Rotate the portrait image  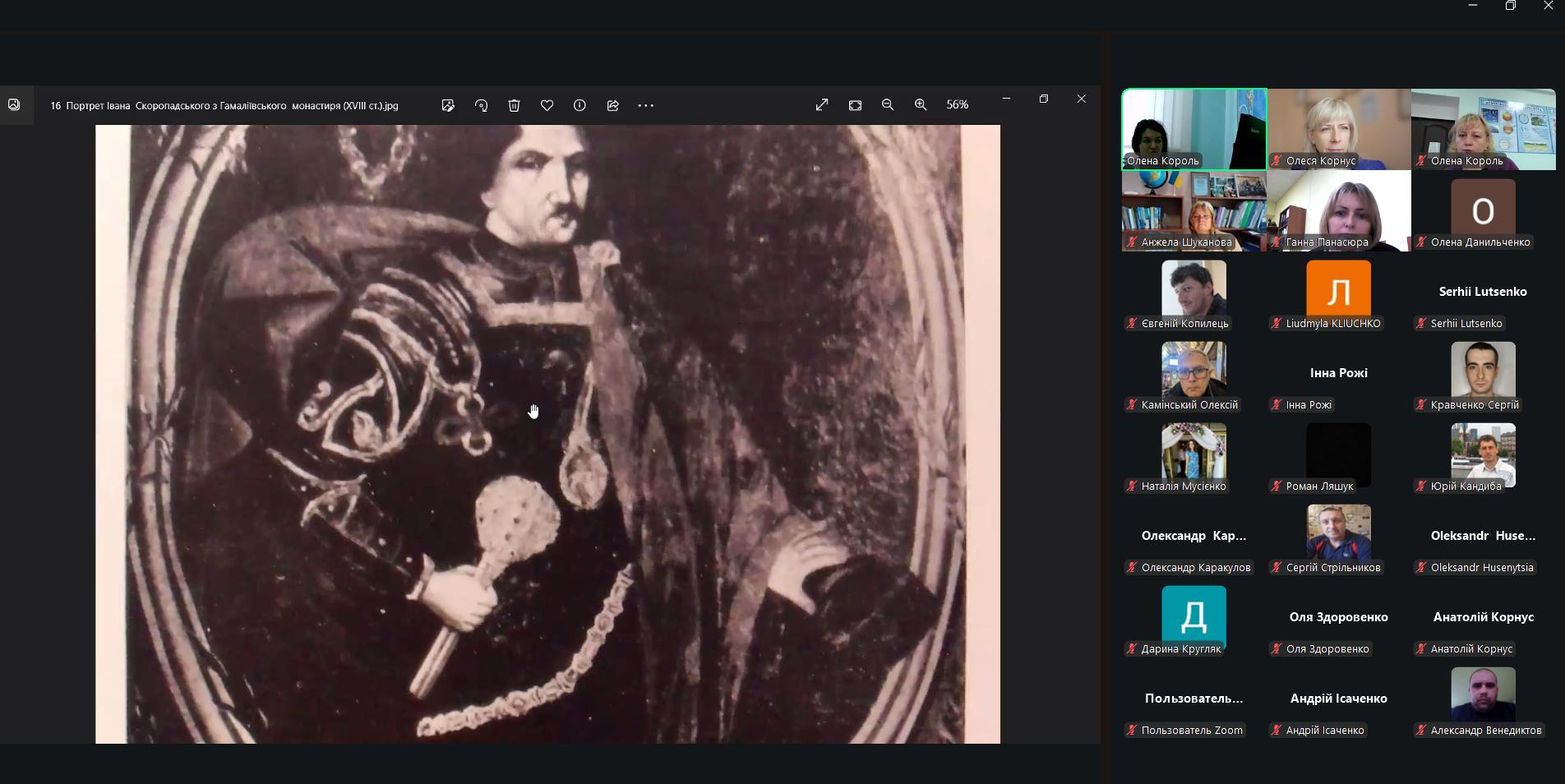point(482,105)
